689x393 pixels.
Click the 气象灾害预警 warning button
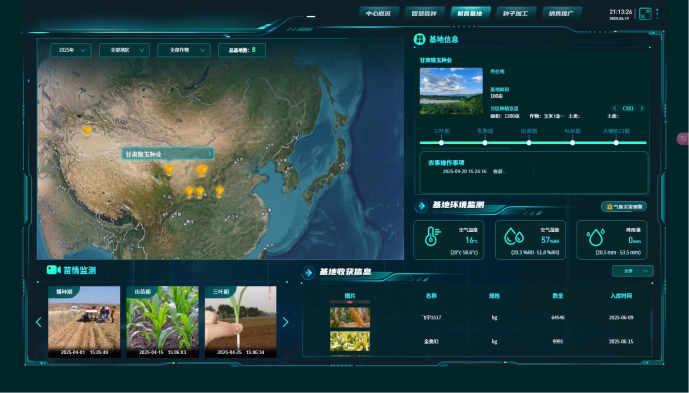[x=624, y=207]
